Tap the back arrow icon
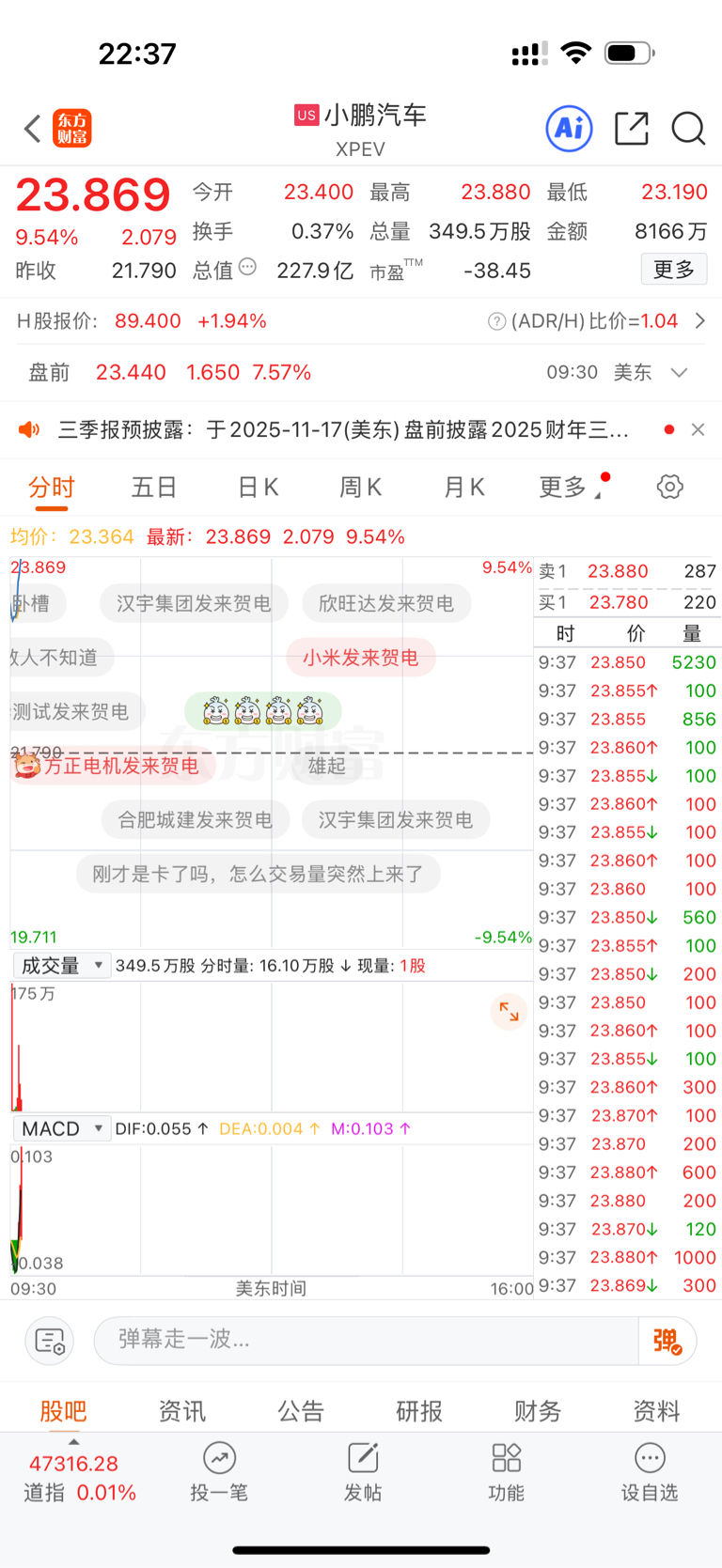The image size is (722, 1568). [x=33, y=129]
